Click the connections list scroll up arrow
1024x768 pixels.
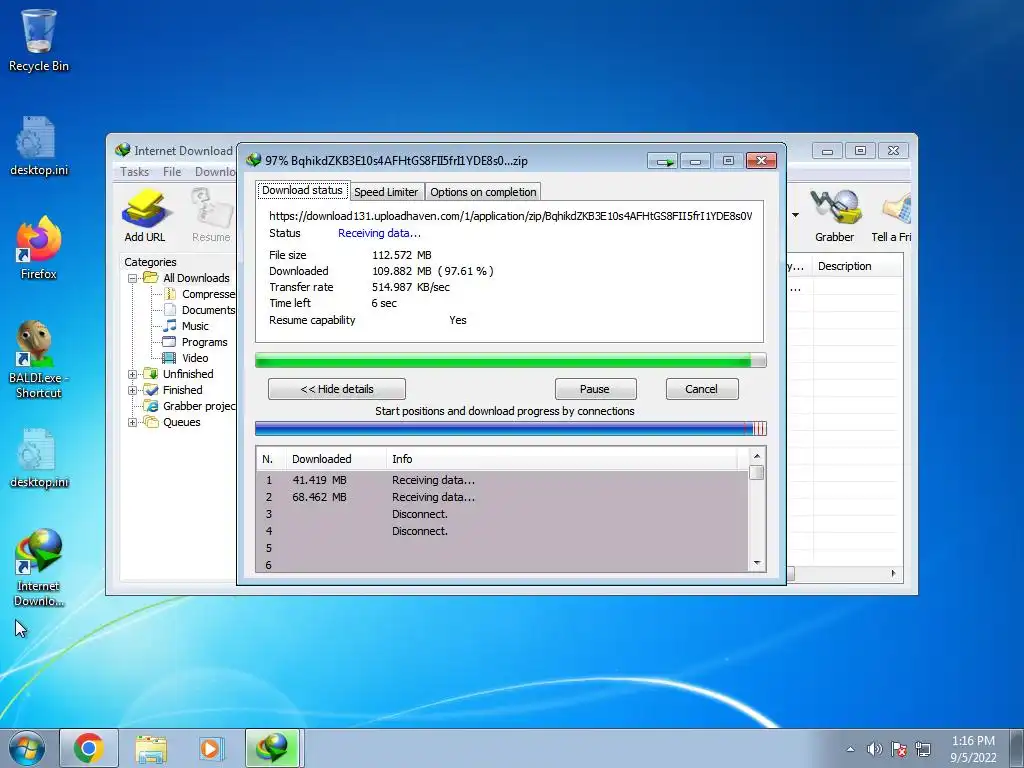[757, 456]
